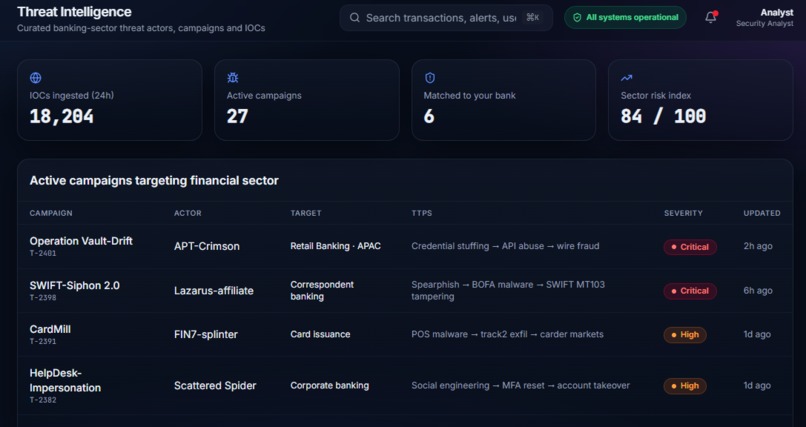Click the Spearphish BOFA malware TTPs text
This screenshot has width=806, height=427.
508,290
